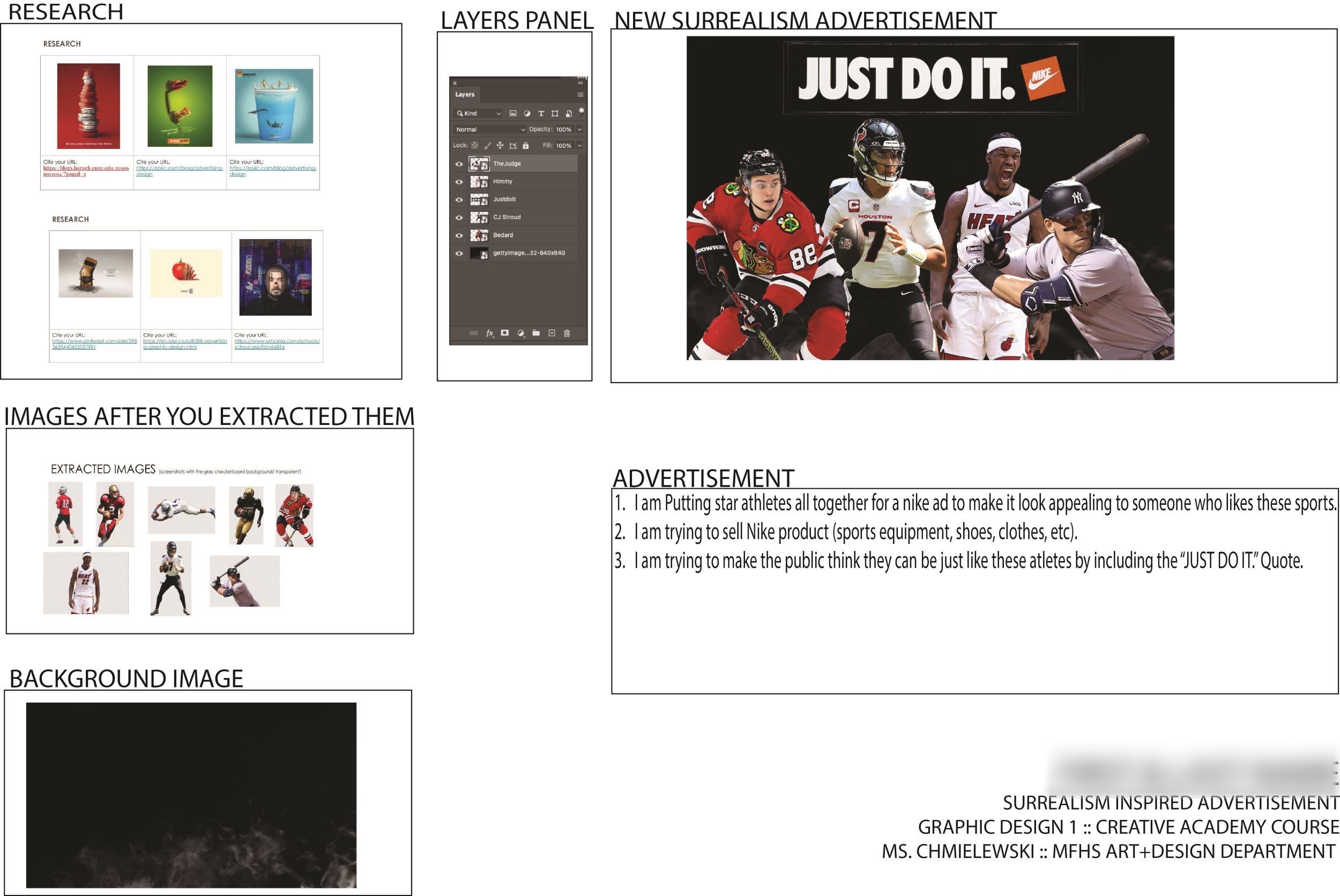This screenshot has width=1340, height=896.
Task: Click the fx layer style icon
Action: click(x=490, y=333)
